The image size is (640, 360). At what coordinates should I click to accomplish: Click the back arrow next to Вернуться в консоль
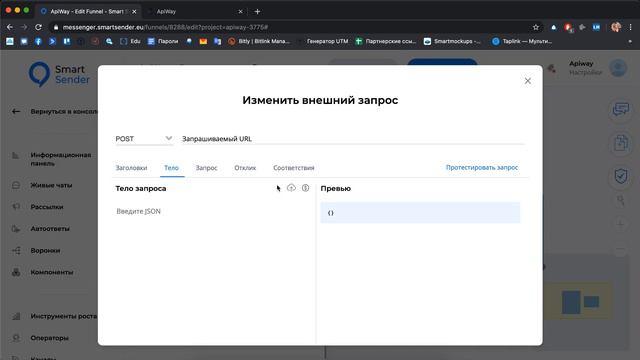coord(16,111)
